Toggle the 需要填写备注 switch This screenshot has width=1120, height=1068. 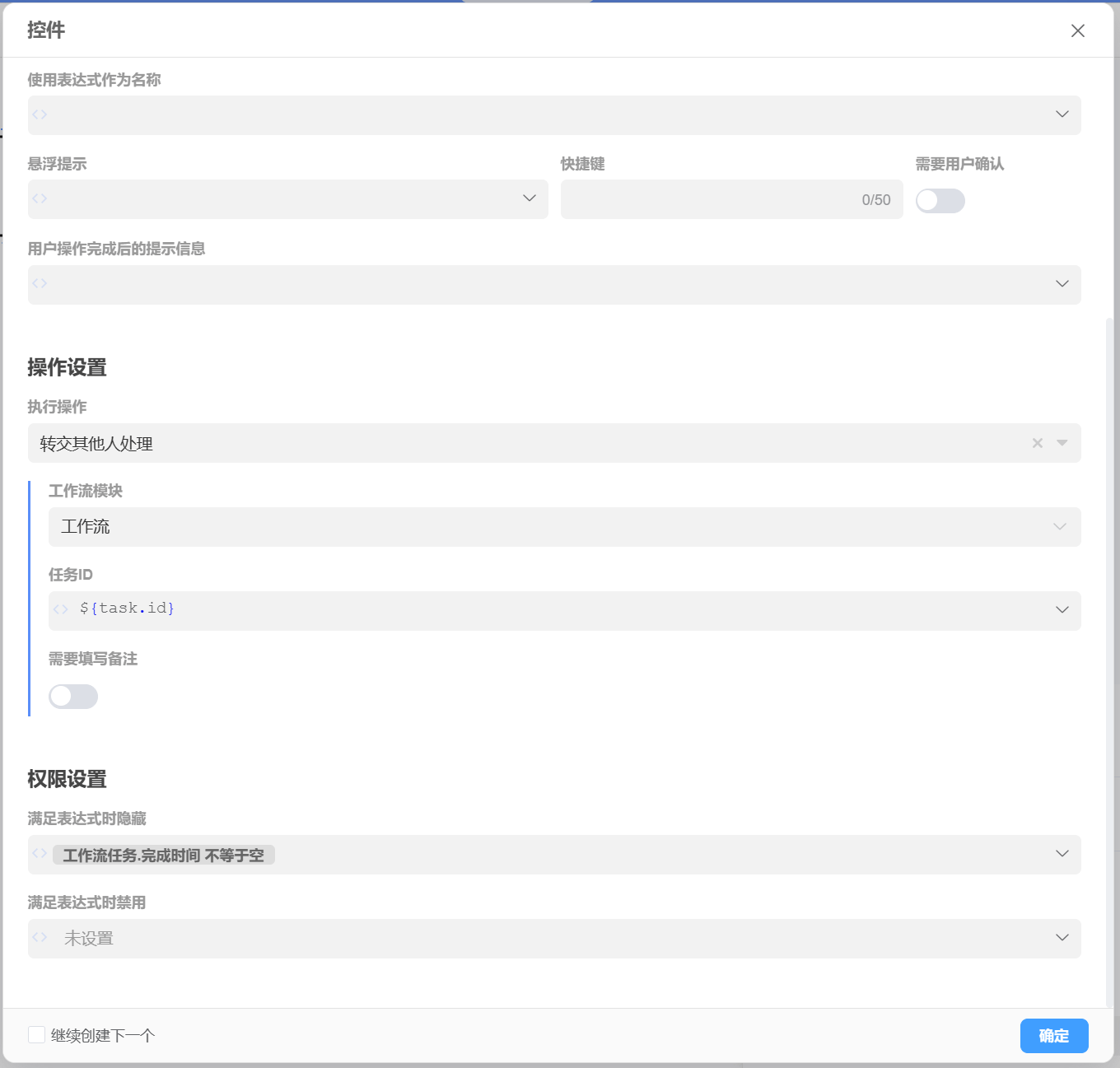[73, 697]
